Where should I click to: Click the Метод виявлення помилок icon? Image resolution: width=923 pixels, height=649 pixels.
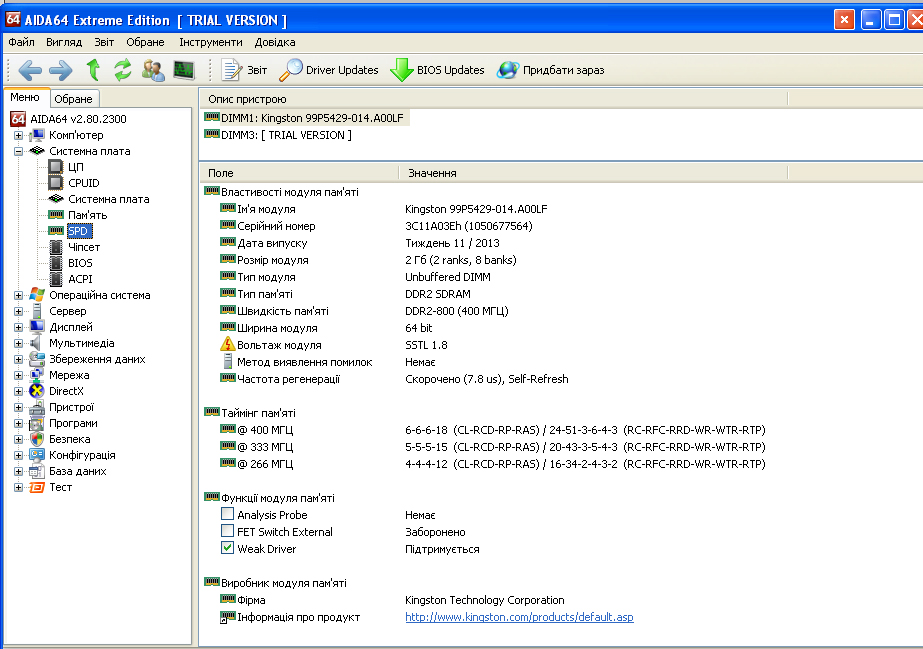227,362
